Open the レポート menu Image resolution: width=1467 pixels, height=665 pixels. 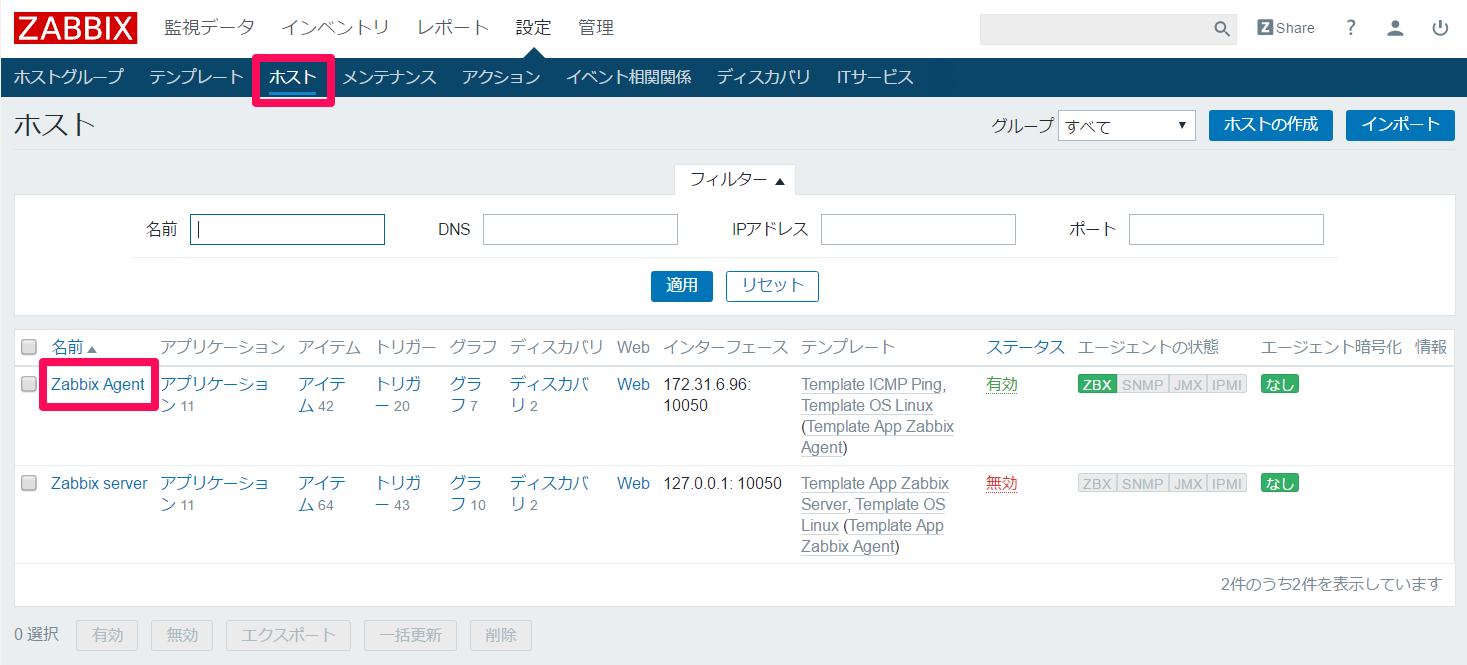453,28
